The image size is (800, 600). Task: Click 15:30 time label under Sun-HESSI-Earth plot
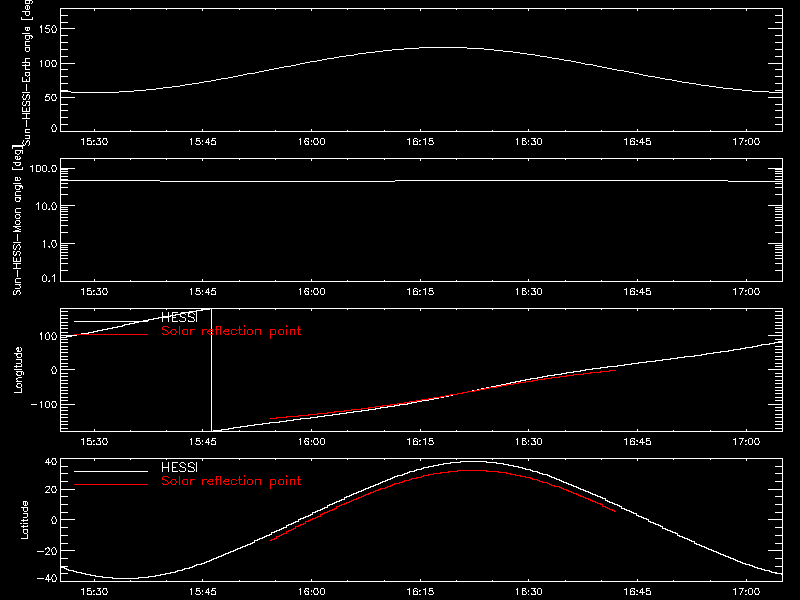(x=94, y=142)
